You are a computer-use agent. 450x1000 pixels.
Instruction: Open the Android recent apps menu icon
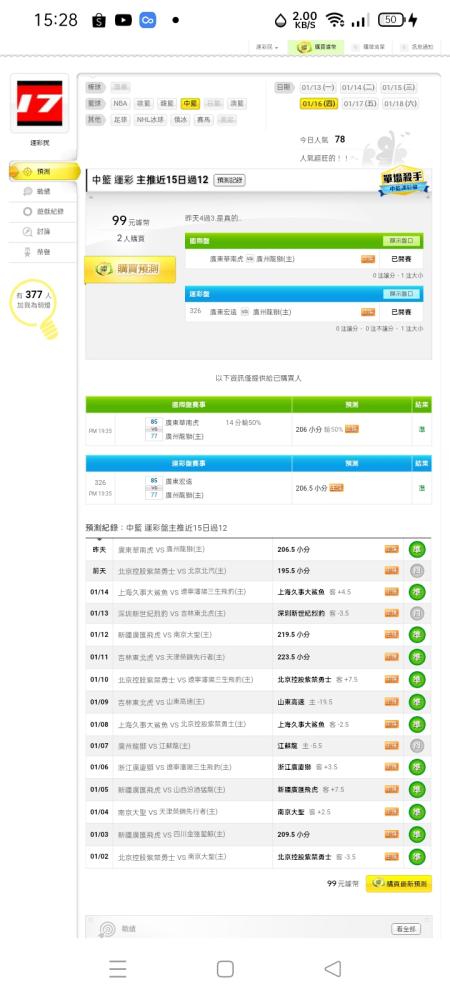[117, 969]
